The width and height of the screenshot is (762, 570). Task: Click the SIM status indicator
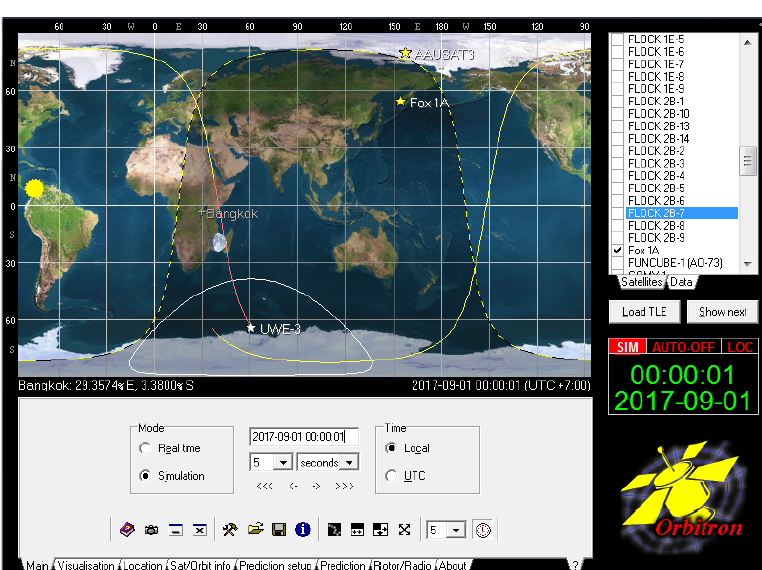(627, 347)
